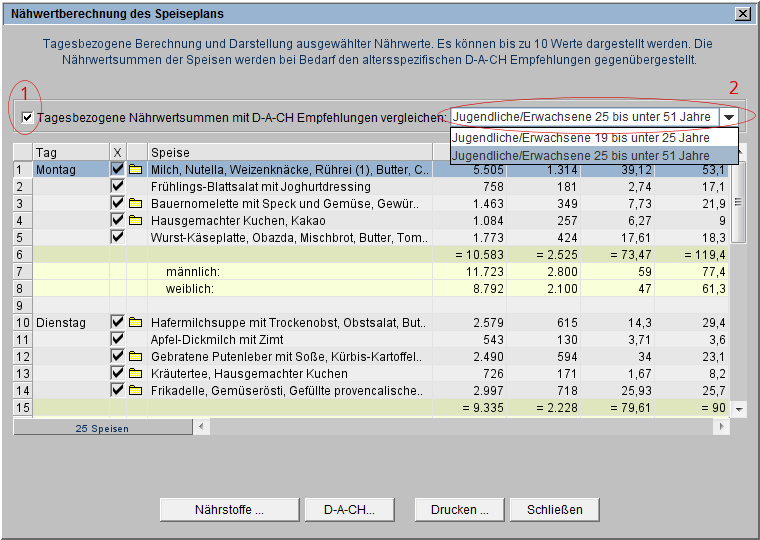The image size is (760, 540).
Task: Open the D-A-CH settings button
Action: pyautogui.click(x=349, y=509)
